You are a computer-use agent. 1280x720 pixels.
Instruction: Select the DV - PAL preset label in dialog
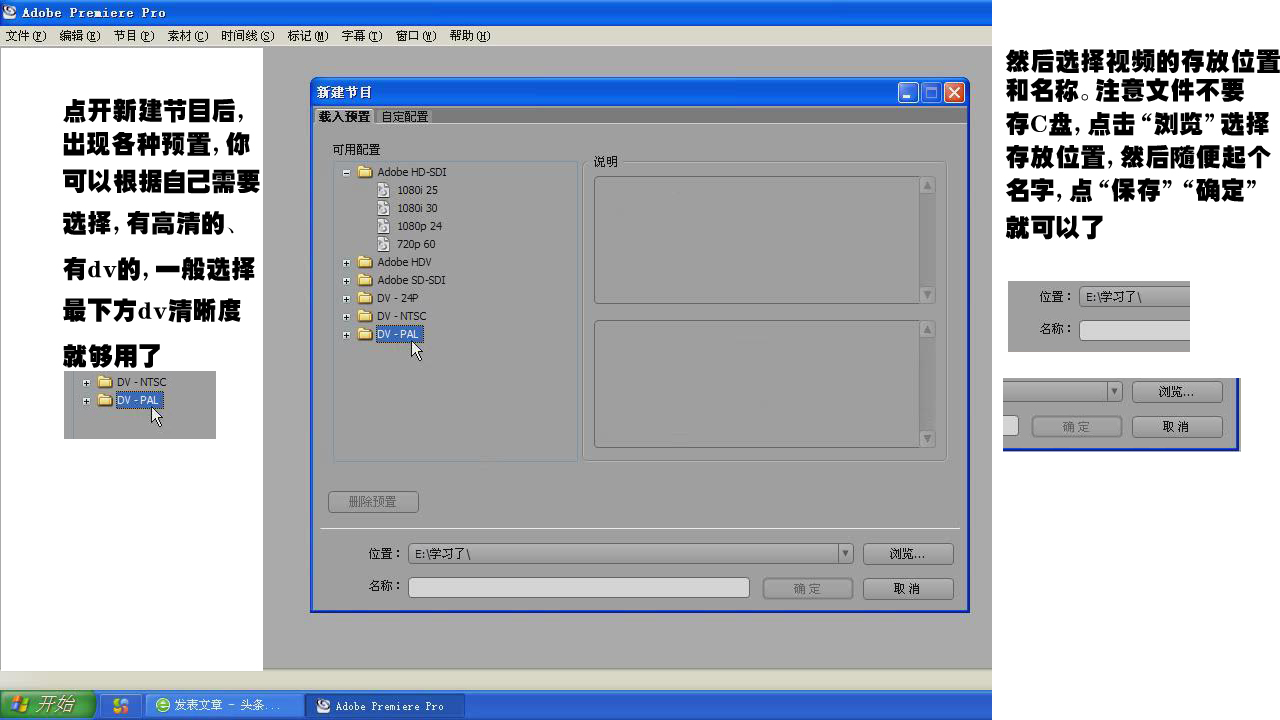tap(399, 334)
